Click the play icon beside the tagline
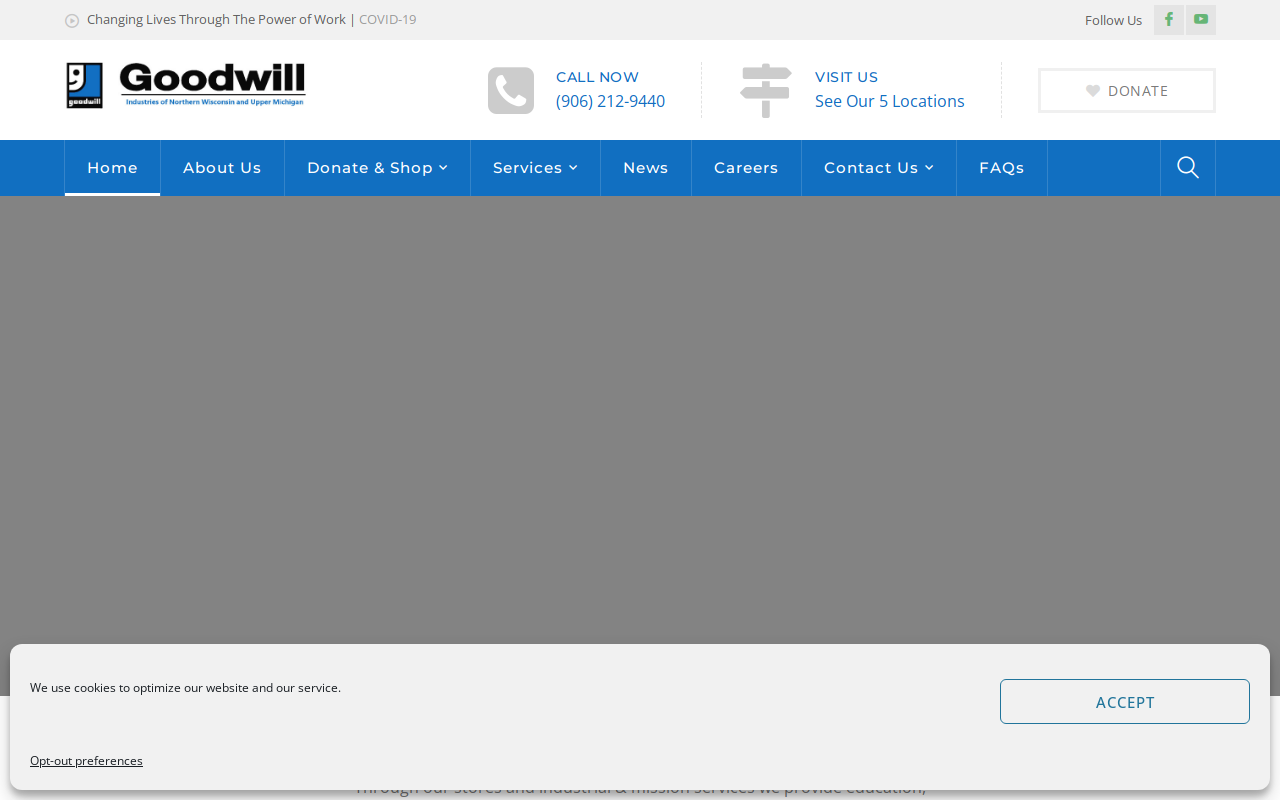The width and height of the screenshot is (1280, 800). [x=72, y=21]
